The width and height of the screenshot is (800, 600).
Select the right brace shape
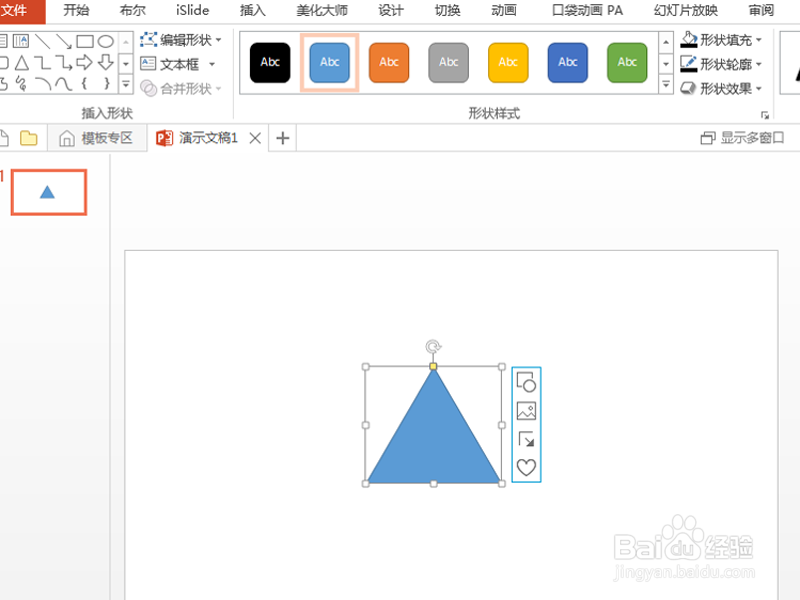tap(106, 83)
